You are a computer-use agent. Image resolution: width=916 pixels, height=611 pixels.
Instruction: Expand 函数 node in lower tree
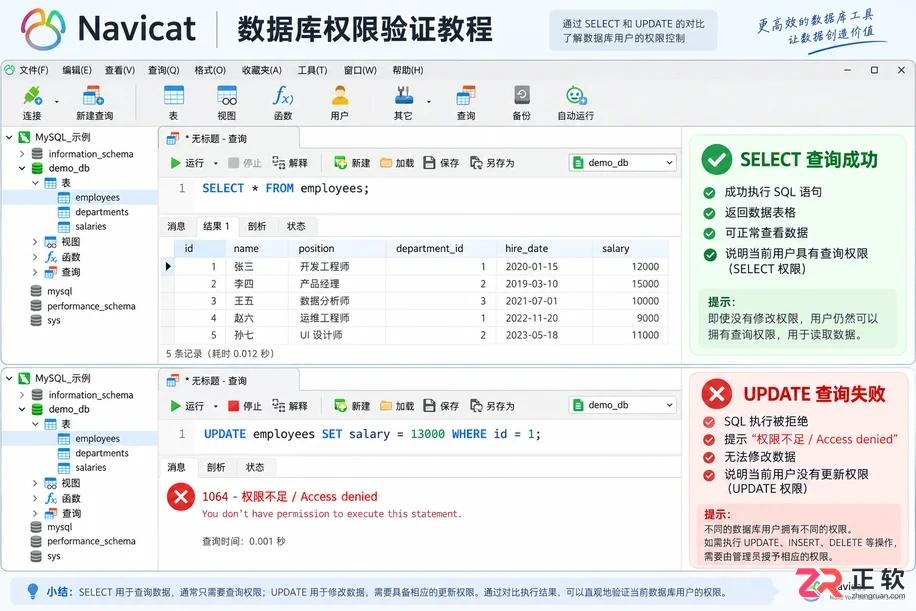[35, 499]
